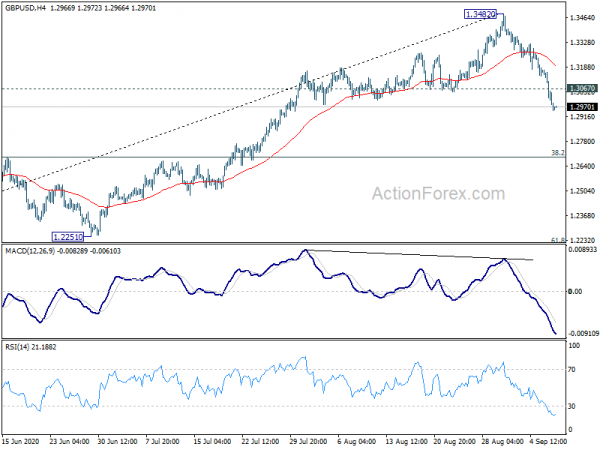The width and height of the screenshot is (600, 450).
Task: Select the 1.22510 low price label
Action: click(68, 237)
